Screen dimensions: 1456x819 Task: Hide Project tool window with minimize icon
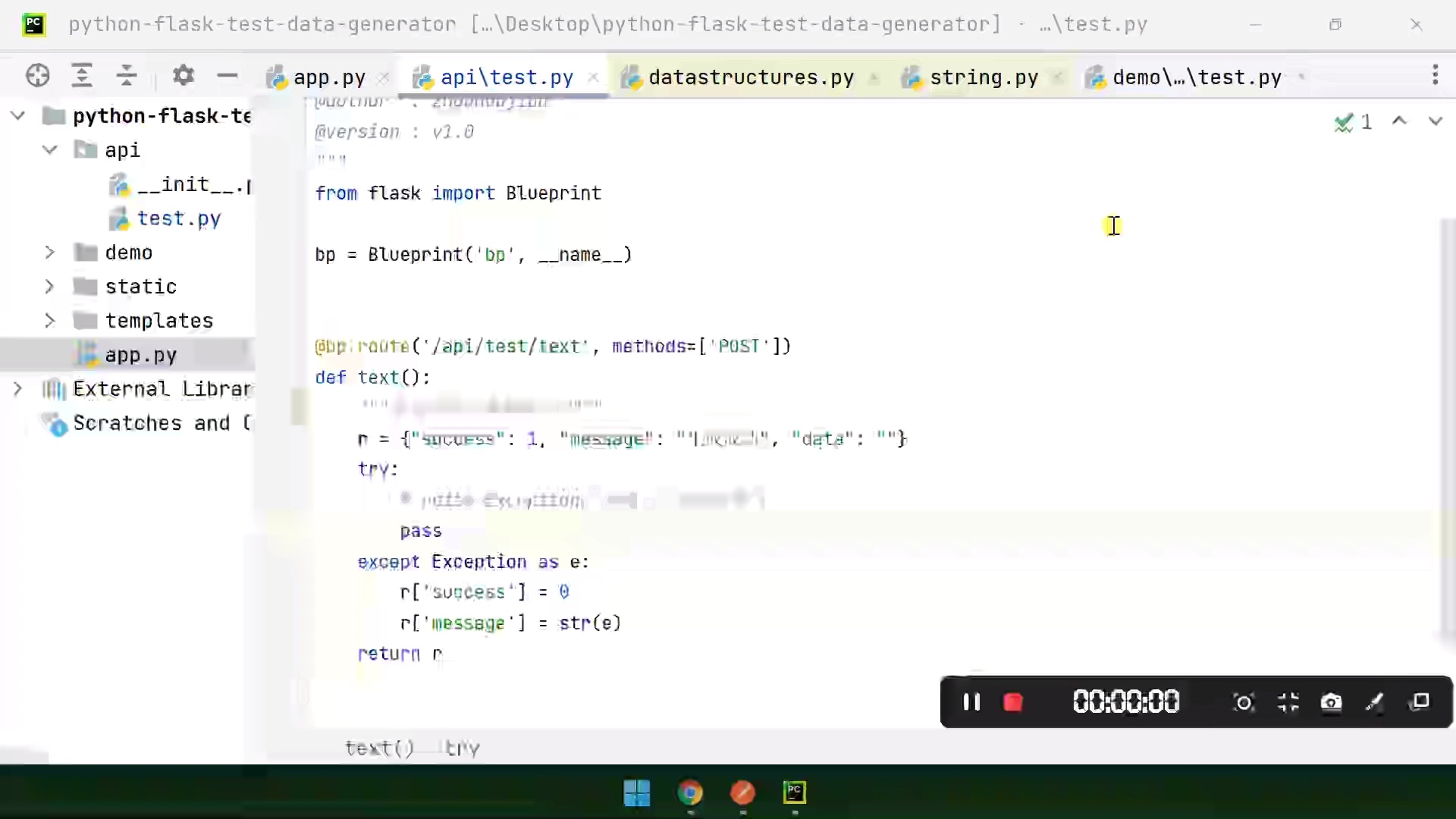point(227,75)
